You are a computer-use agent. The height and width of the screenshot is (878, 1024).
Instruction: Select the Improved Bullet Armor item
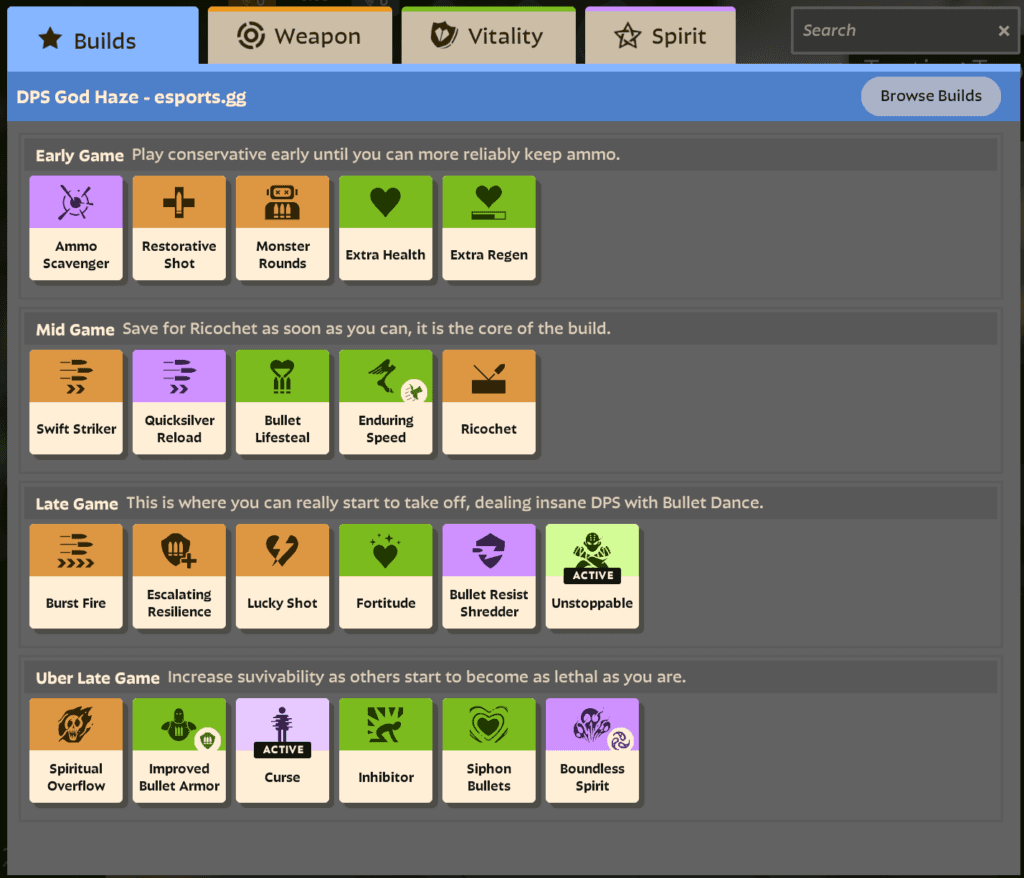179,750
